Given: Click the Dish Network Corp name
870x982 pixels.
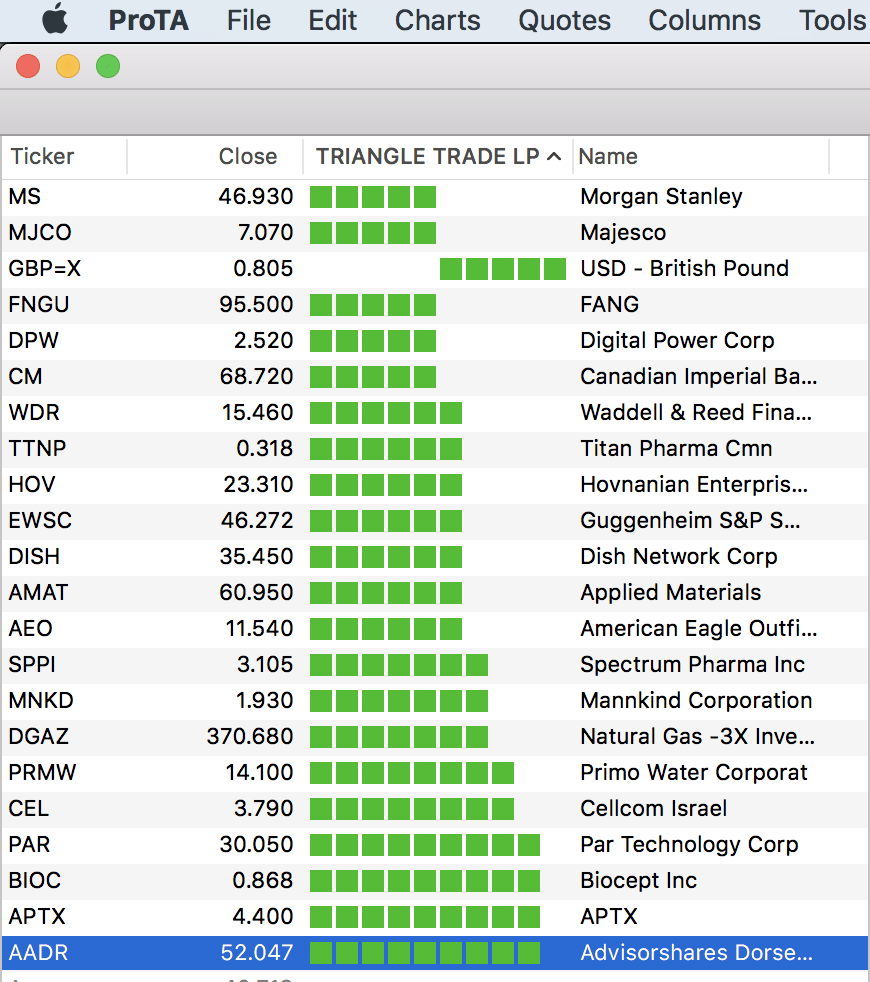Looking at the screenshot, I should 679,557.
